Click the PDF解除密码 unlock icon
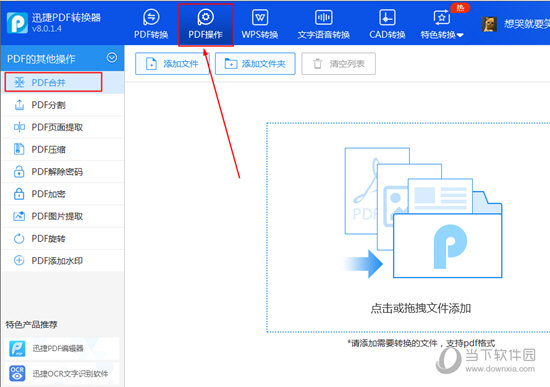The width and height of the screenshot is (550, 387). coord(19,172)
